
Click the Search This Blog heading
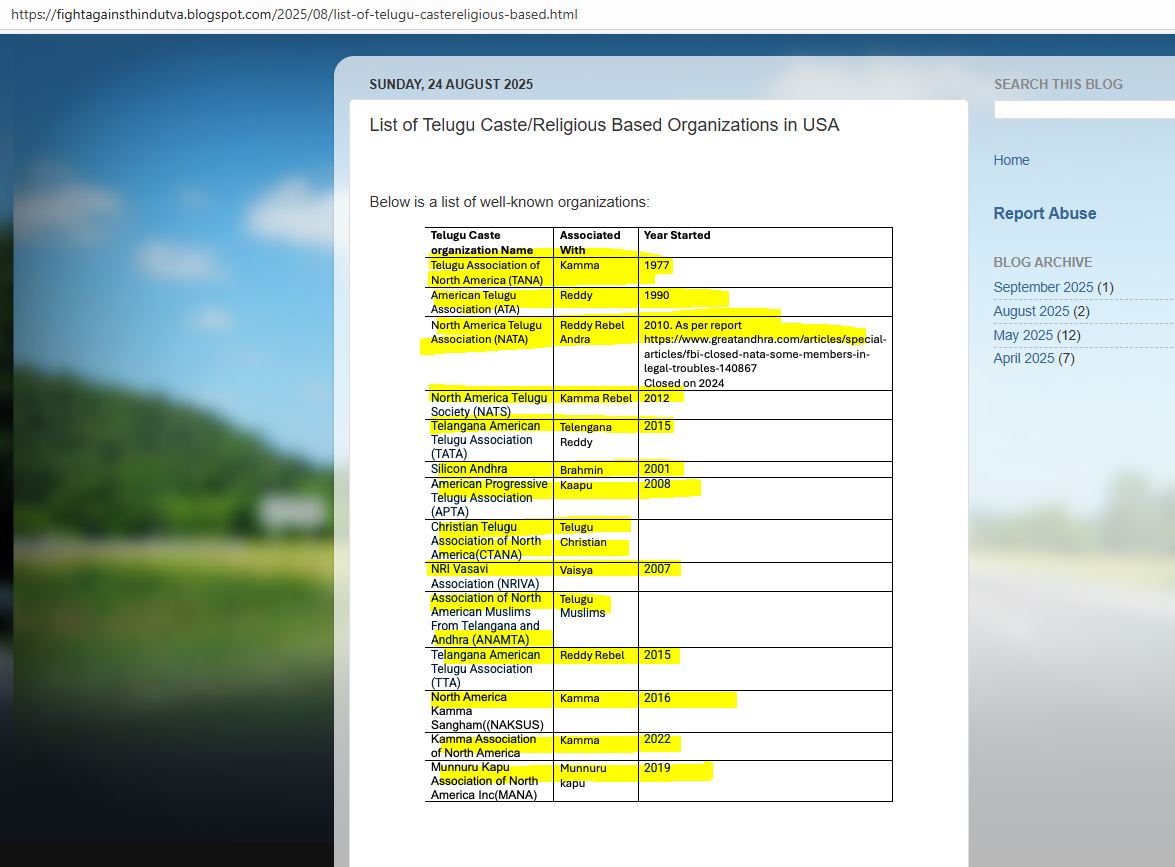coord(1058,84)
